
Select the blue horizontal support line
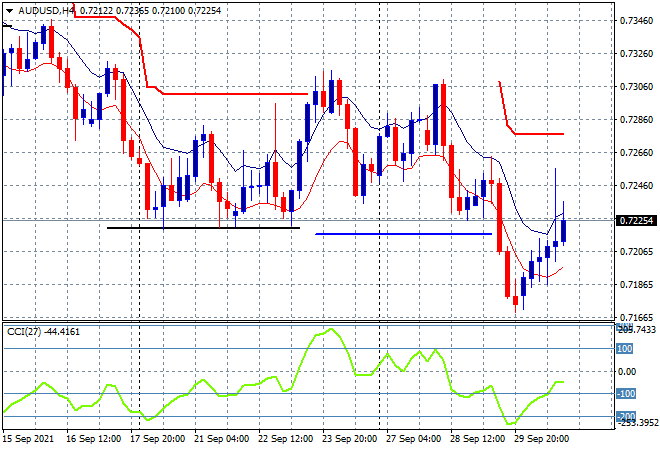[x=403, y=234]
